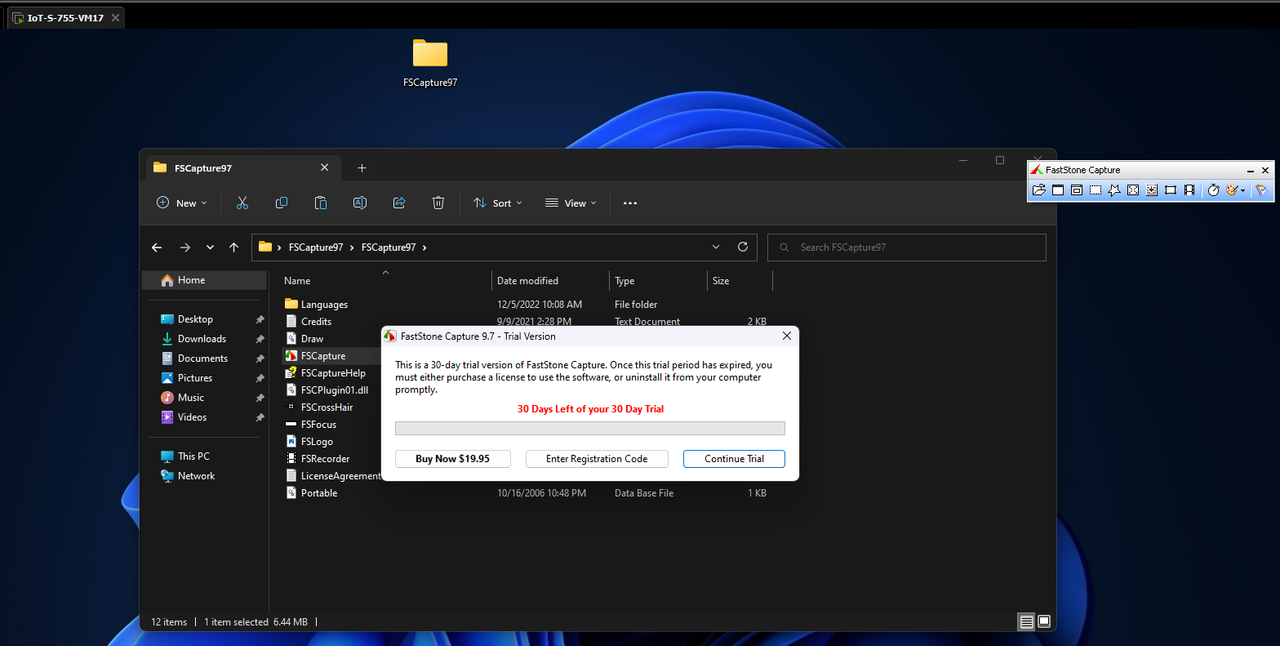The width and height of the screenshot is (1280, 646).
Task: Open Music in navigation pane
Action: point(190,397)
